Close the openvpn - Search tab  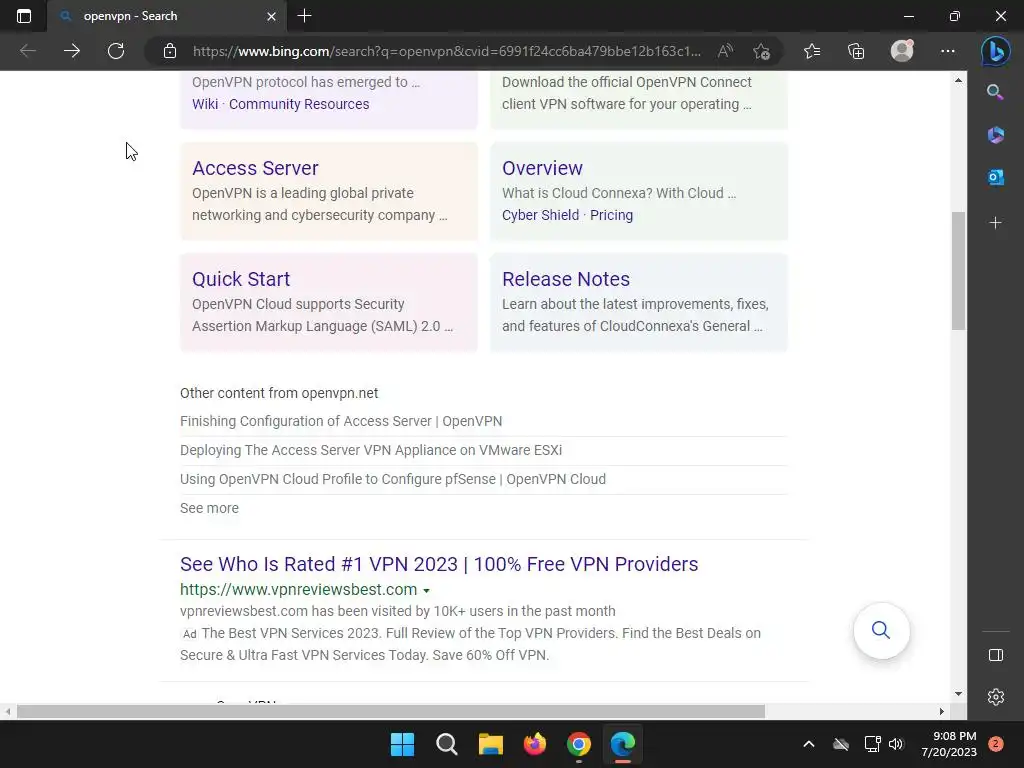coord(271,16)
